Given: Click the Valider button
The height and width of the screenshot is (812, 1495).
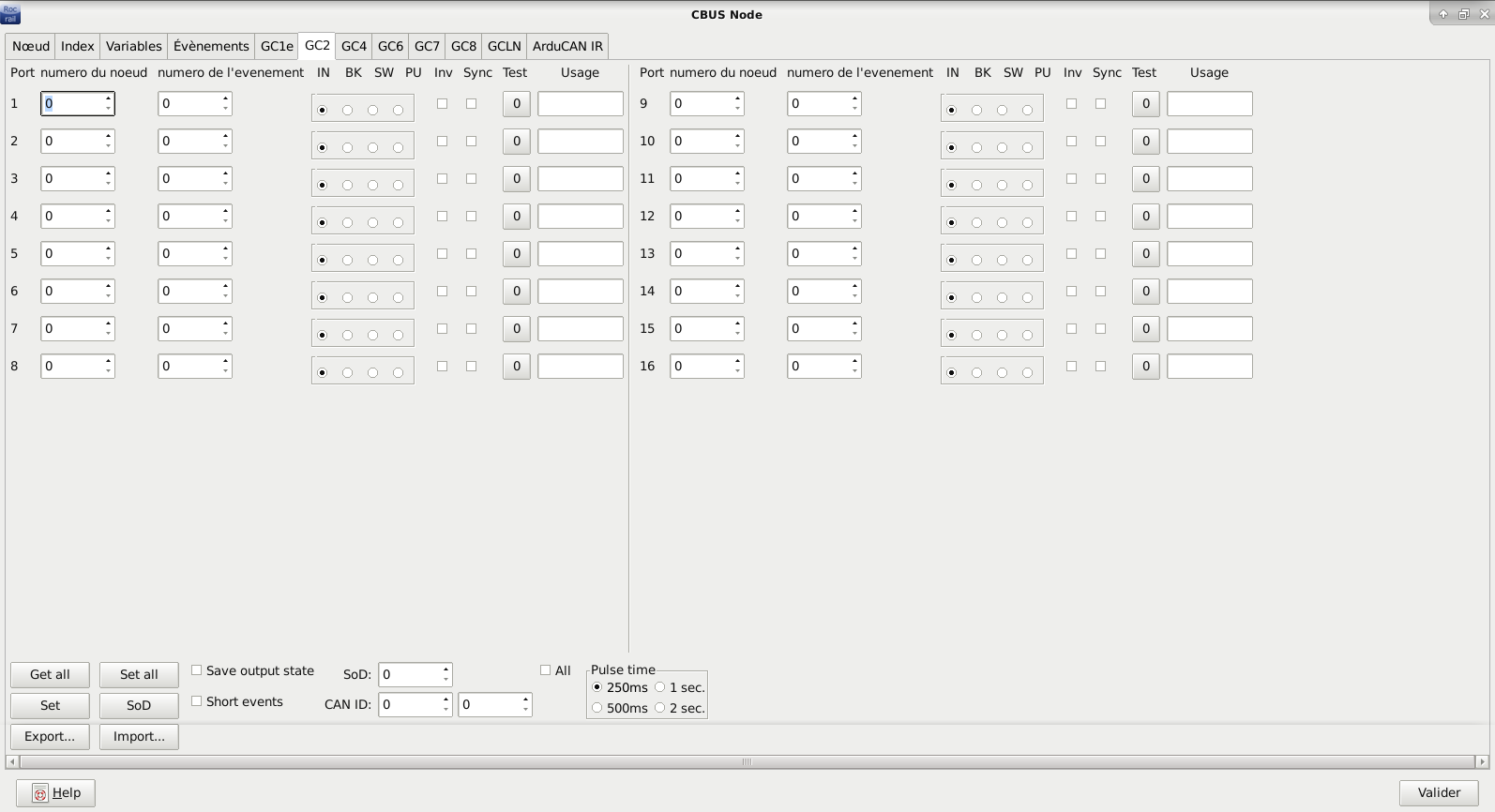Looking at the screenshot, I should click(1438, 793).
